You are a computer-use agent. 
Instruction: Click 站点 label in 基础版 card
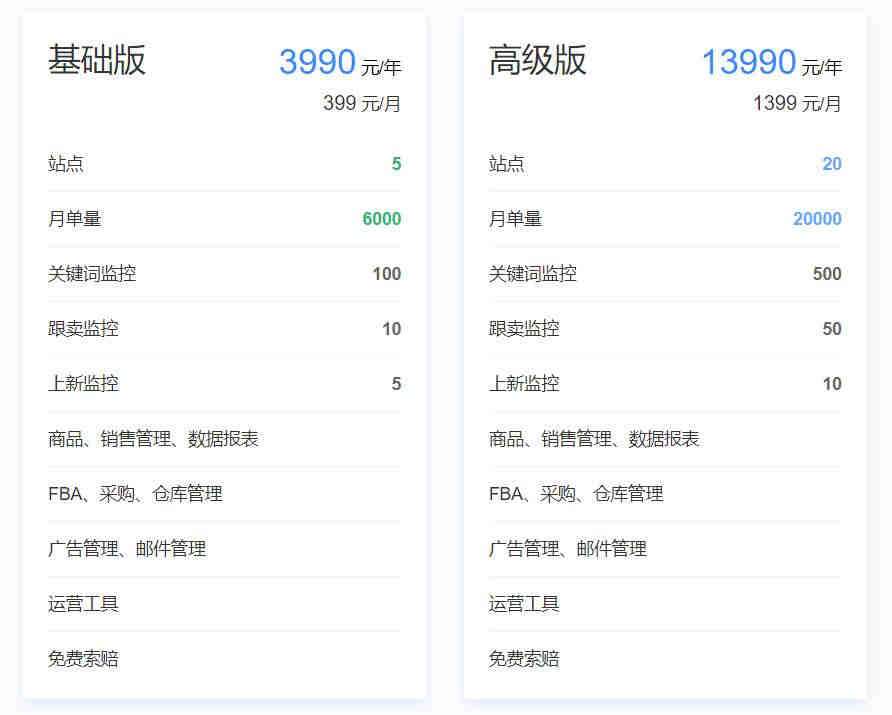pos(66,164)
